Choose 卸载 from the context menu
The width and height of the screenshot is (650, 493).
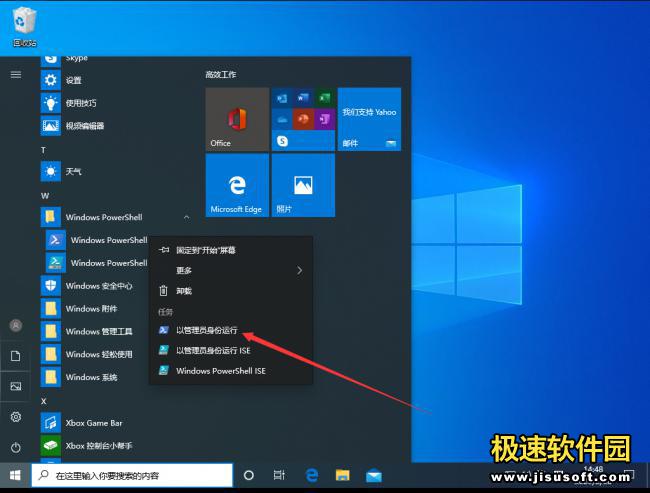pyautogui.click(x=231, y=291)
